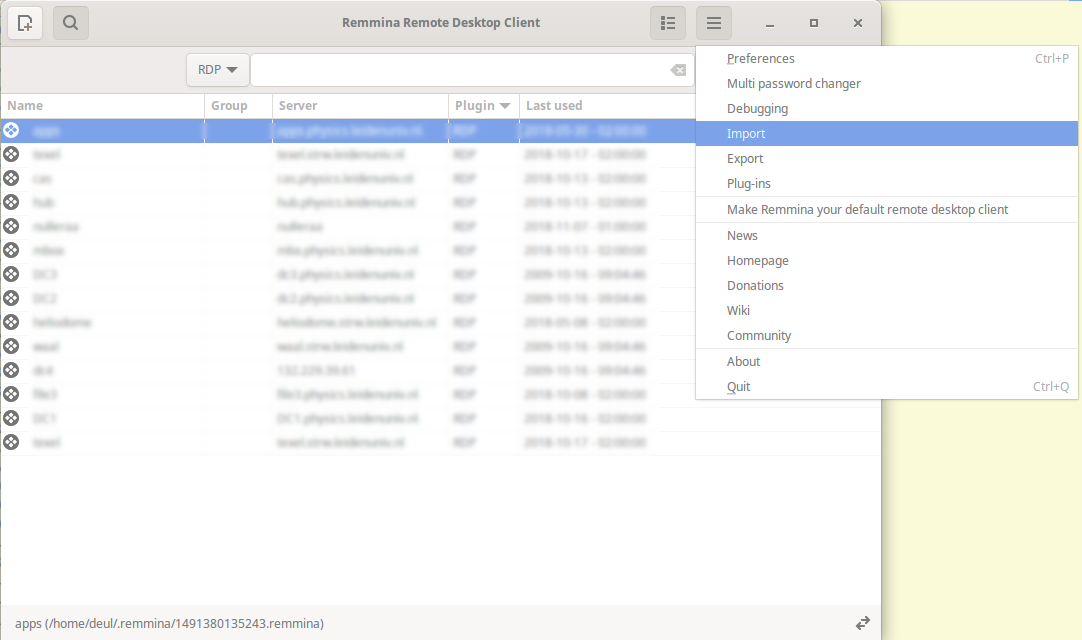
Task: Make Remmina your default remote desktop client
Action: pos(867,210)
